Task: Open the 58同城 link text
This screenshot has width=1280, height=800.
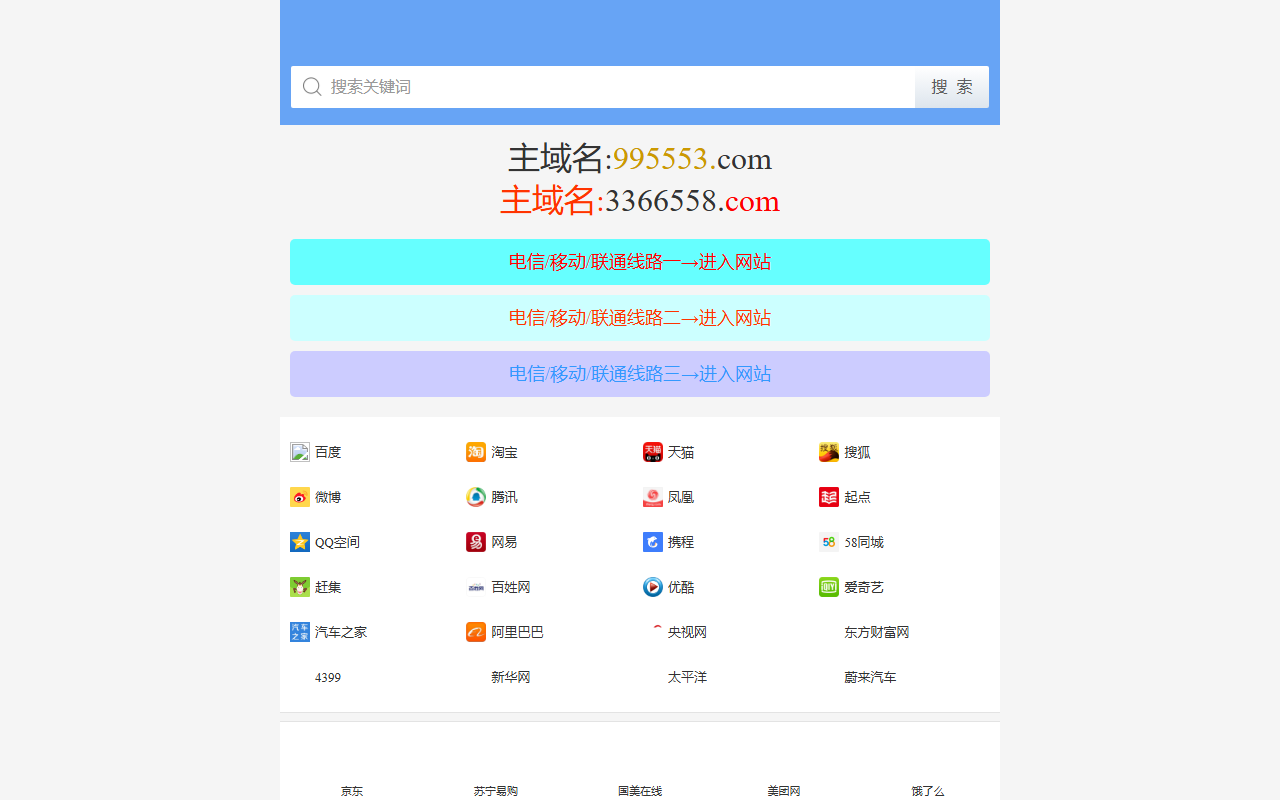Action: (x=864, y=542)
